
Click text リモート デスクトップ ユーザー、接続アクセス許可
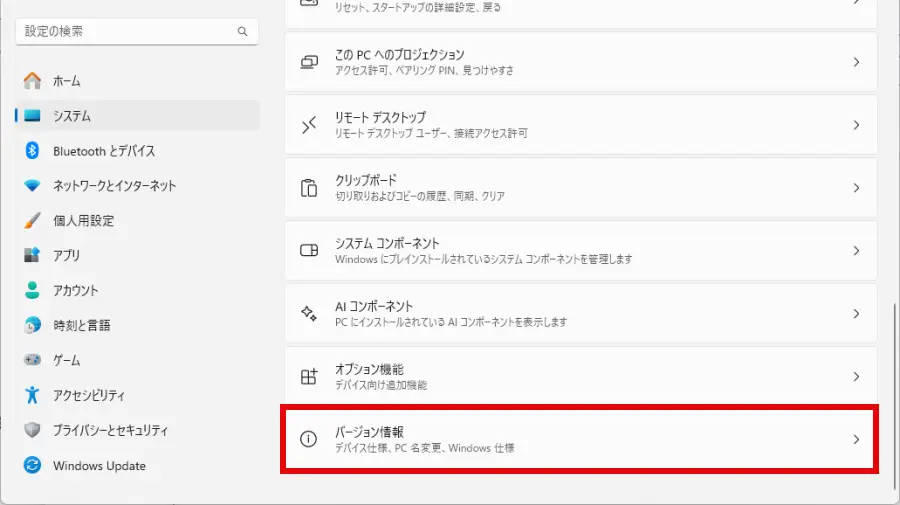pos(431,133)
